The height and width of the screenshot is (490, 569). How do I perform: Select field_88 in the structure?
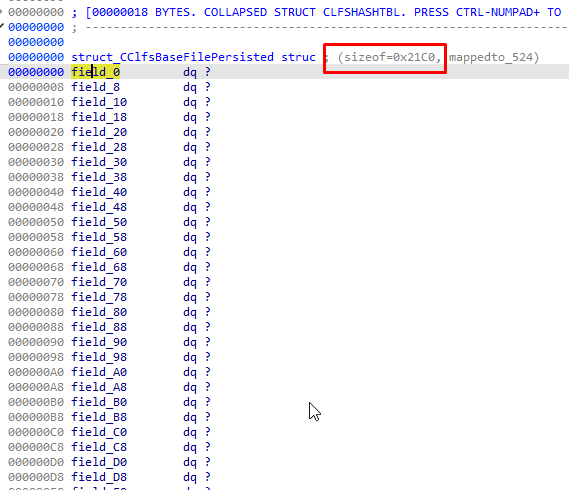pyautogui.click(x=99, y=327)
